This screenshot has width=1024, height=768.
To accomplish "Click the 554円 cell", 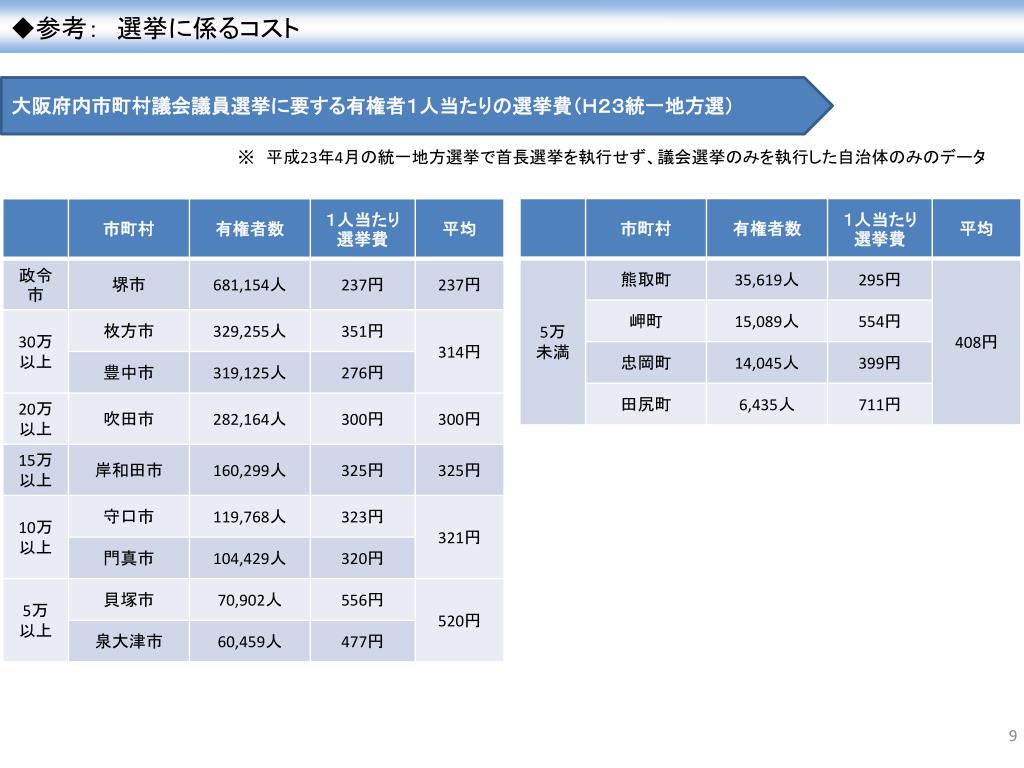I will [x=880, y=321].
